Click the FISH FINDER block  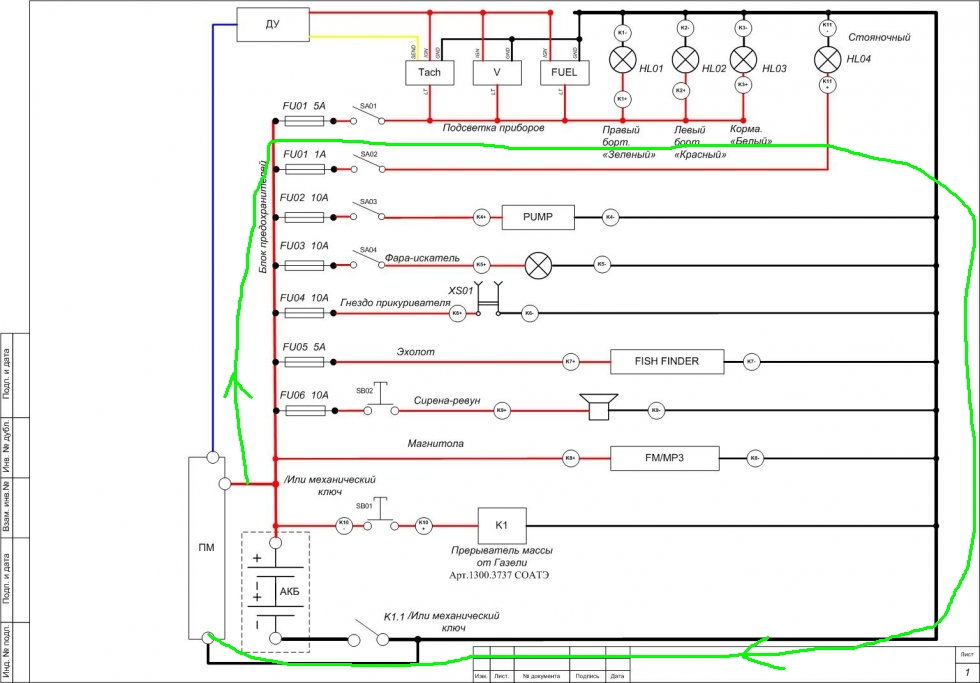point(667,361)
